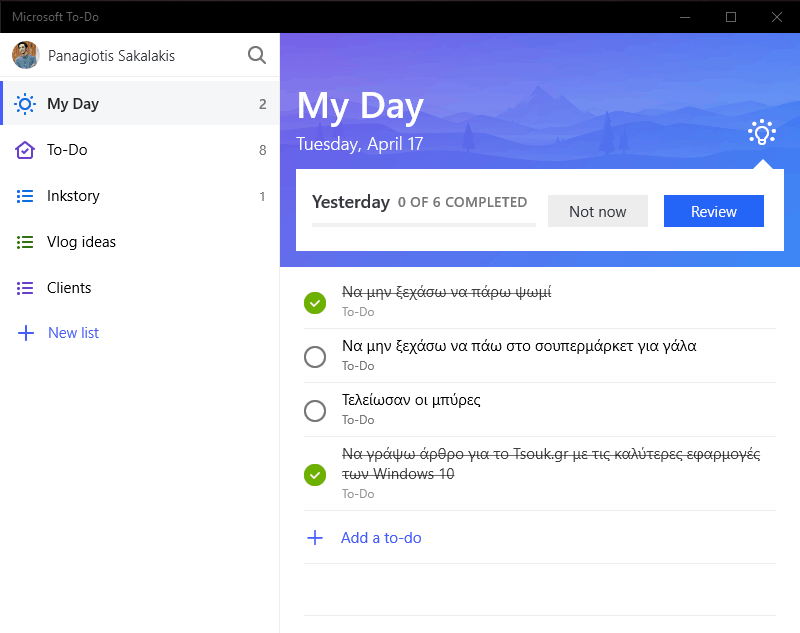Click the Review button
Viewport: 800px width, 633px height.
tap(713, 211)
